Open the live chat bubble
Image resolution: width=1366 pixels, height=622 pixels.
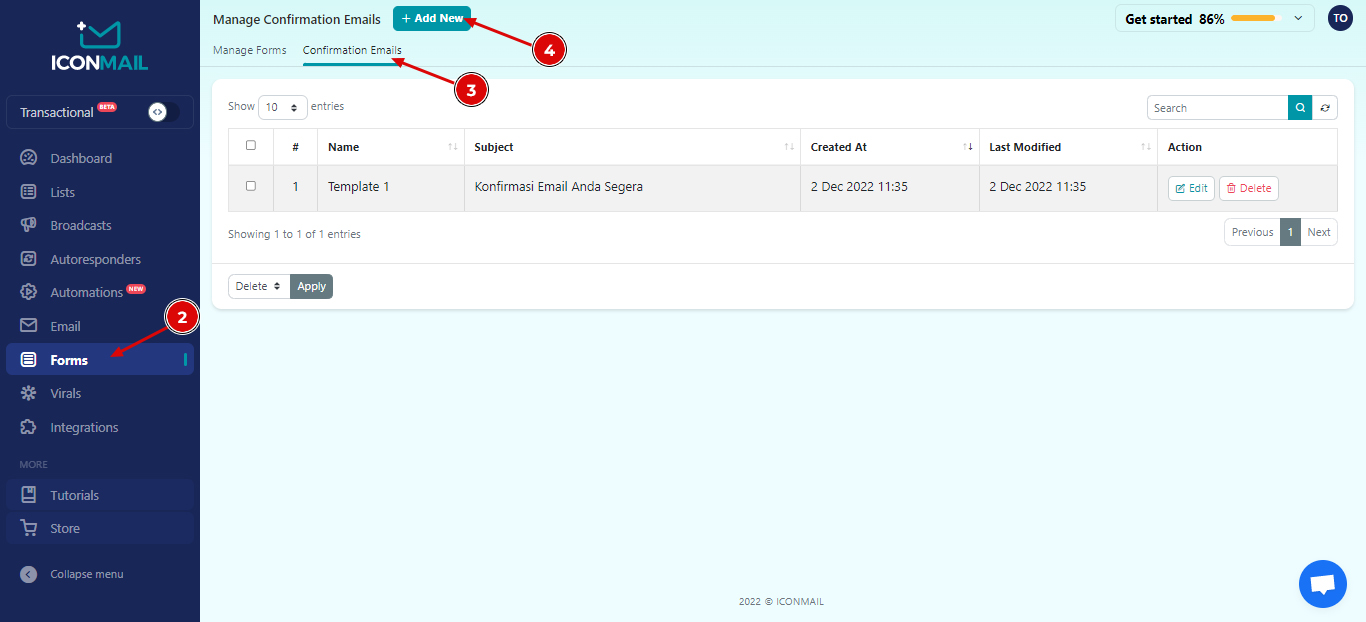coord(1322,584)
